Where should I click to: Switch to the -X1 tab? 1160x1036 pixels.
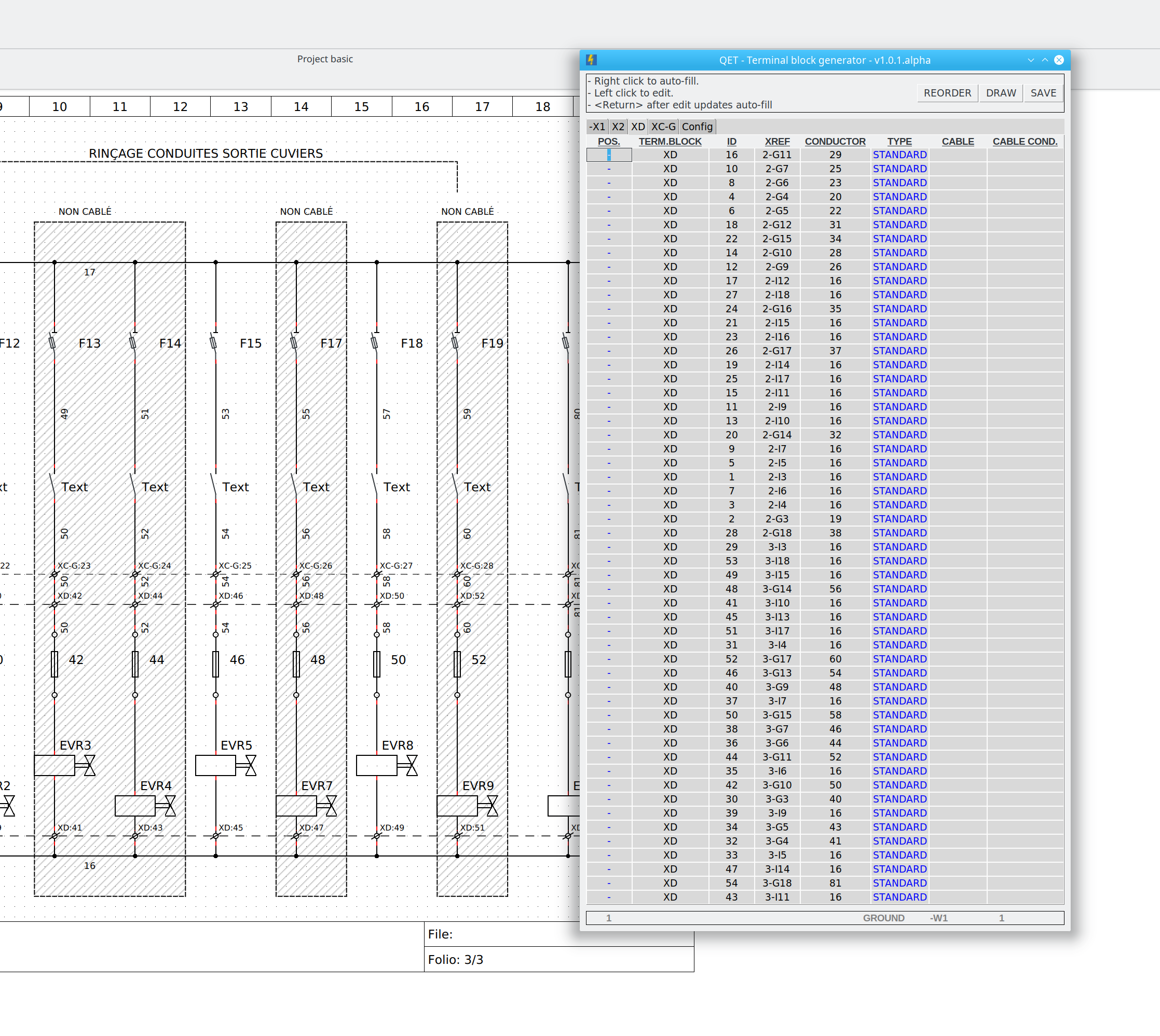click(597, 127)
